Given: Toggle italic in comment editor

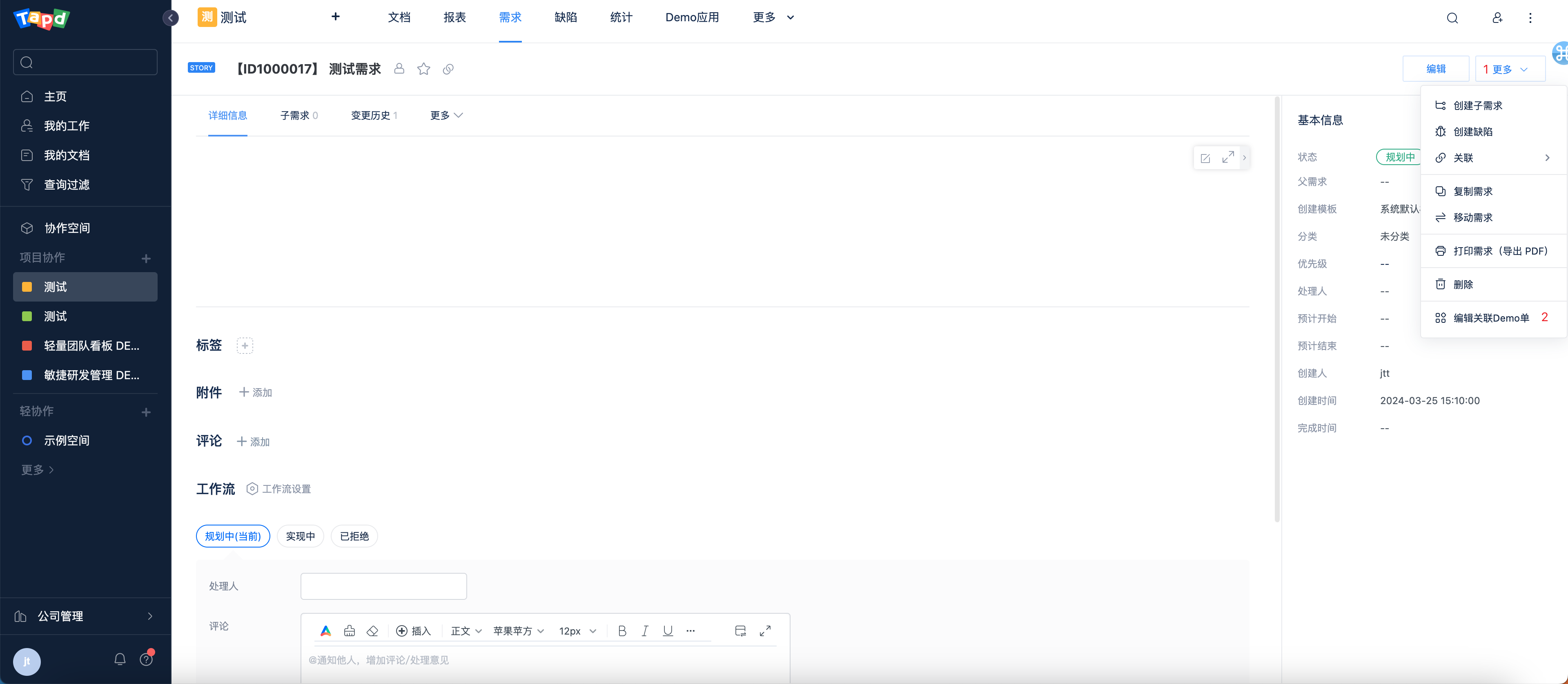Looking at the screenshot, I should [645, 631].
